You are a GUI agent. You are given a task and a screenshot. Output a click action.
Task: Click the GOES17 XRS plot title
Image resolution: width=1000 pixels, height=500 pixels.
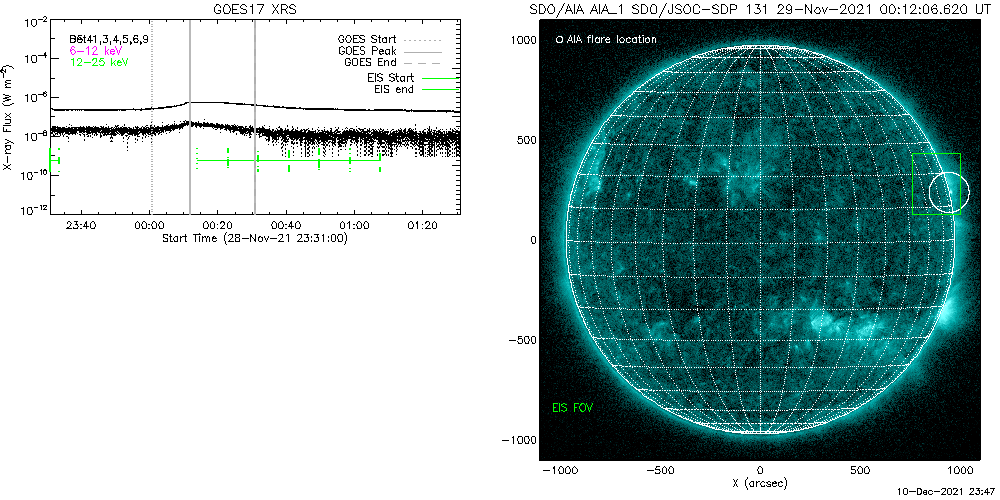[255, 10]
